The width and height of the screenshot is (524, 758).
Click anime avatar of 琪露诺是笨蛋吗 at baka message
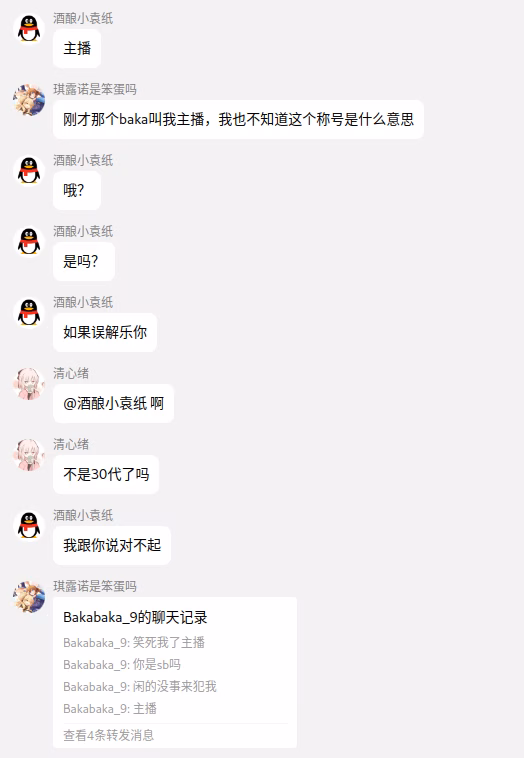pos(29,100)
